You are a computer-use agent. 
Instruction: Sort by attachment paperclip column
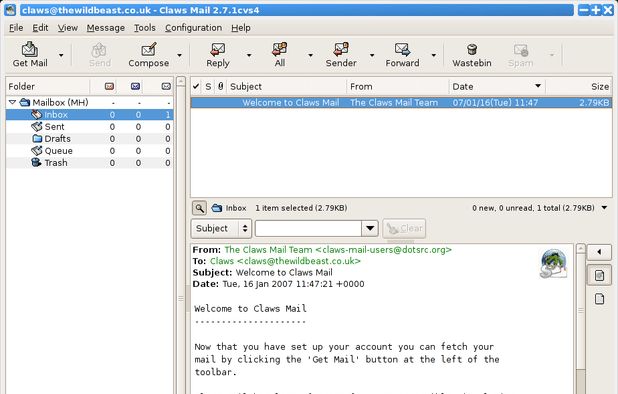click(x=221, y=86)
